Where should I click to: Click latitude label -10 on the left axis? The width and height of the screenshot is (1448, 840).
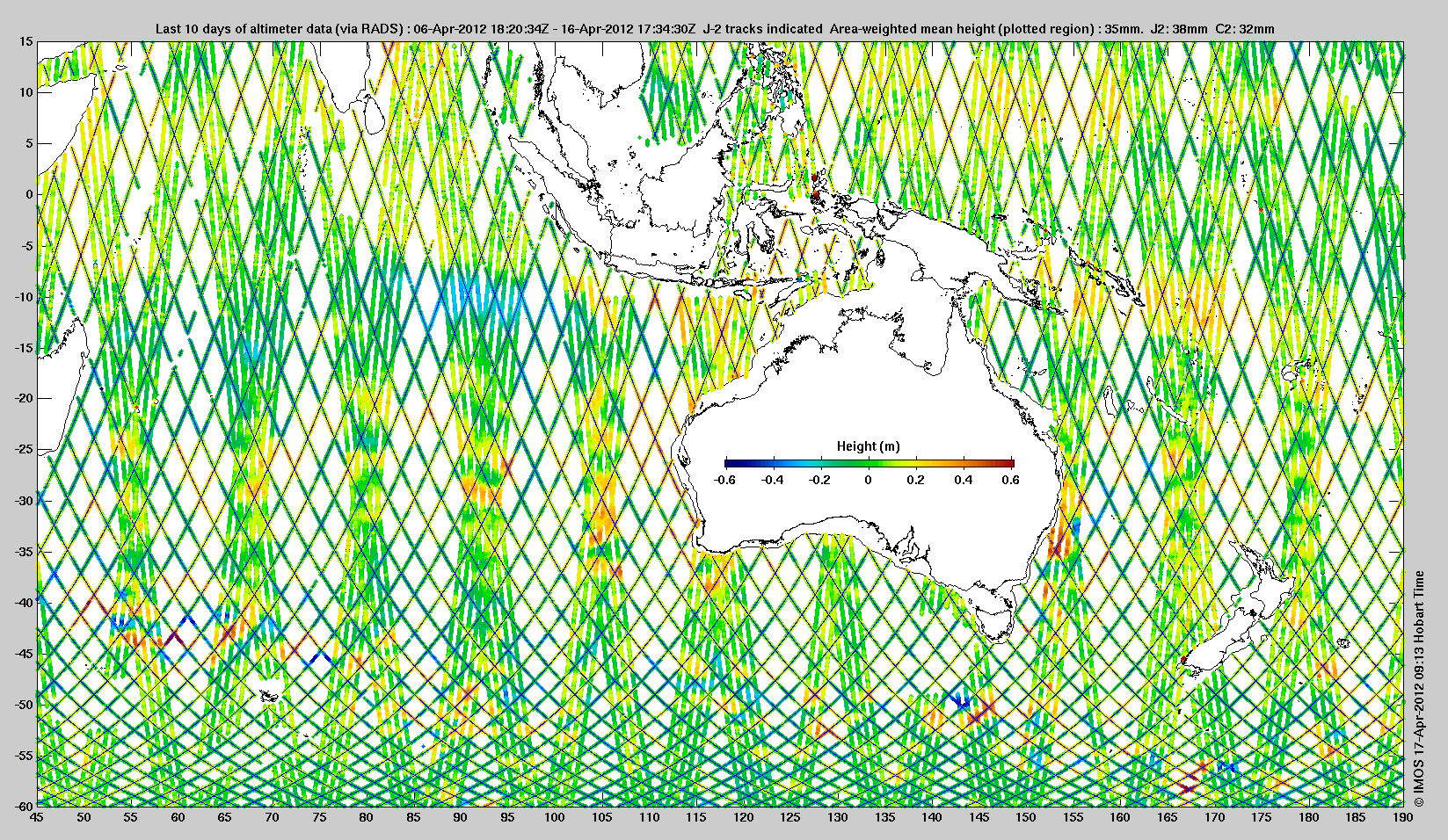coord(24,296)
